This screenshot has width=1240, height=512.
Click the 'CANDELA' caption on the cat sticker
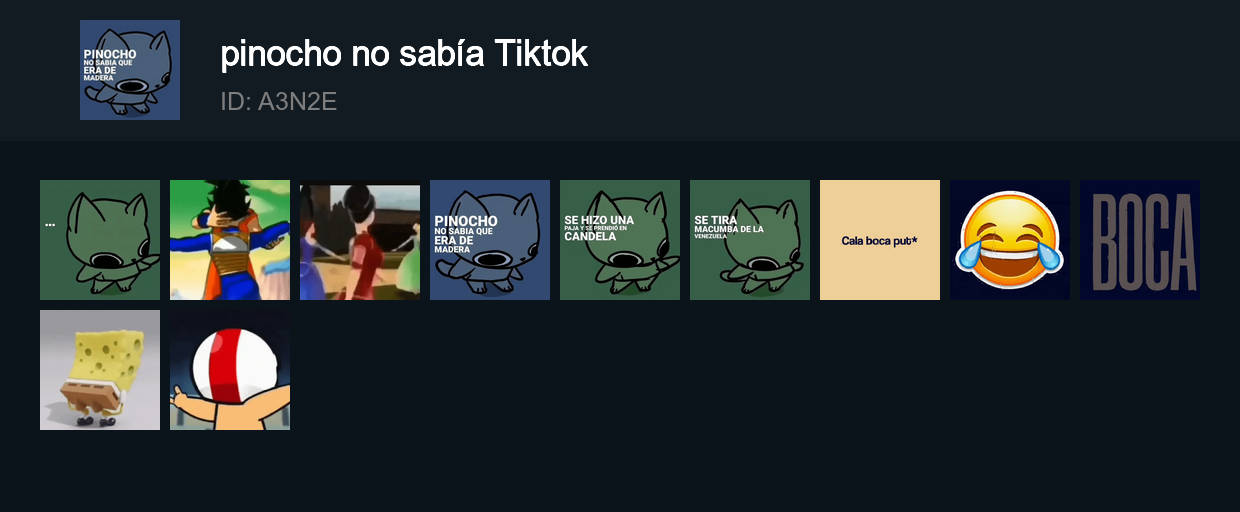tap(590, 237)
